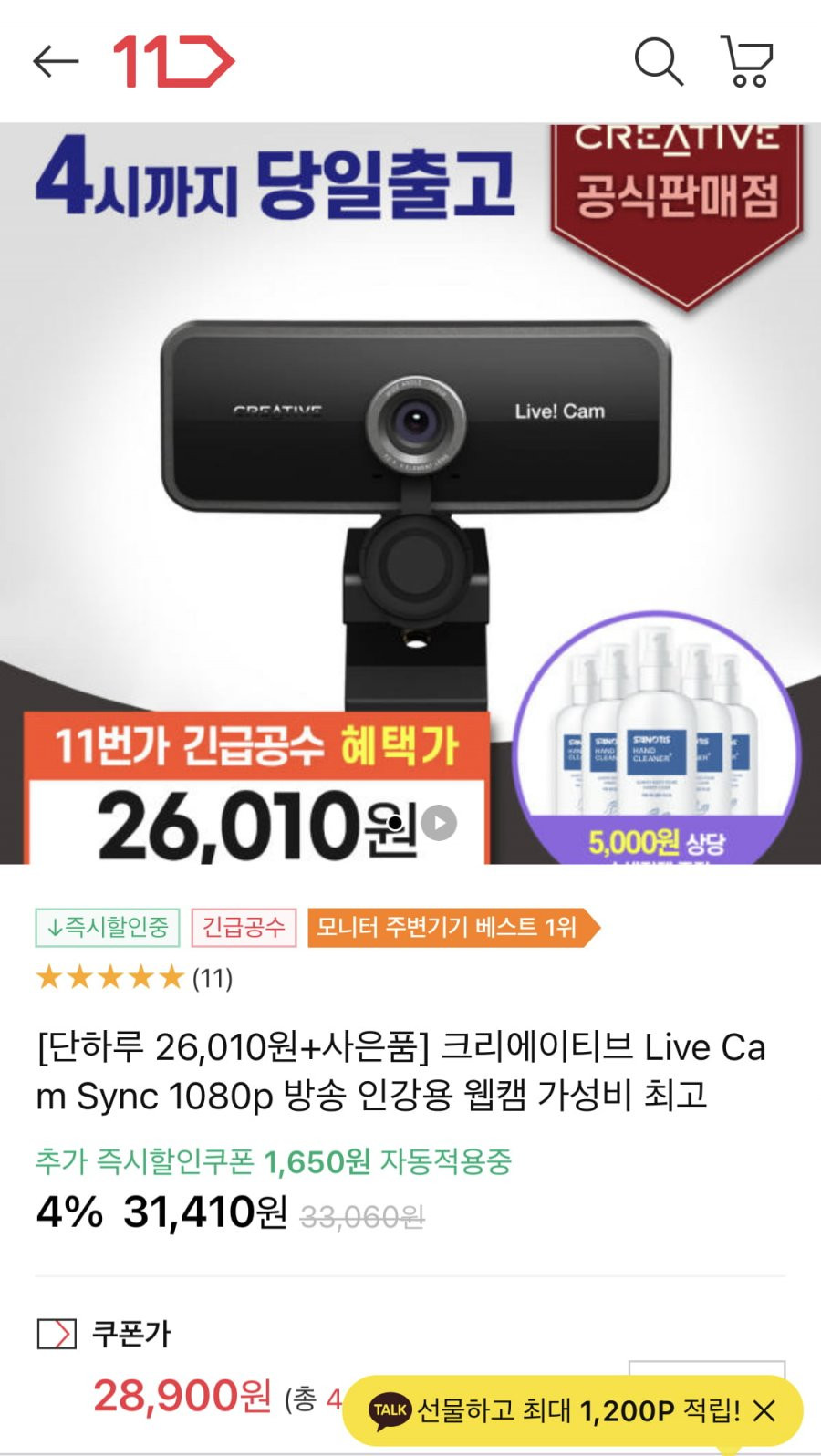Open the shopping cart
This screenshot has width=821, height=1456.
tap(747, 61)
